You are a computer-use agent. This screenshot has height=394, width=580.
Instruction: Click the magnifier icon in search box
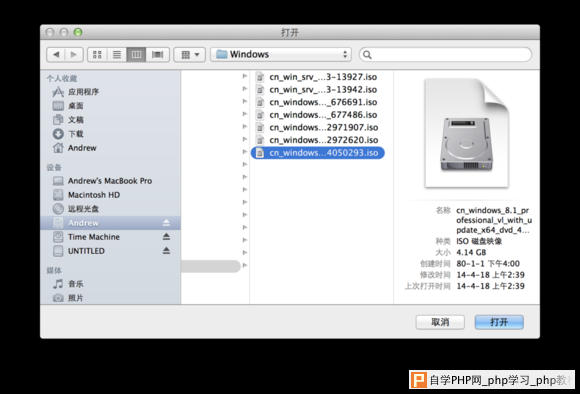pyautogui.click(x=367, y=55)
